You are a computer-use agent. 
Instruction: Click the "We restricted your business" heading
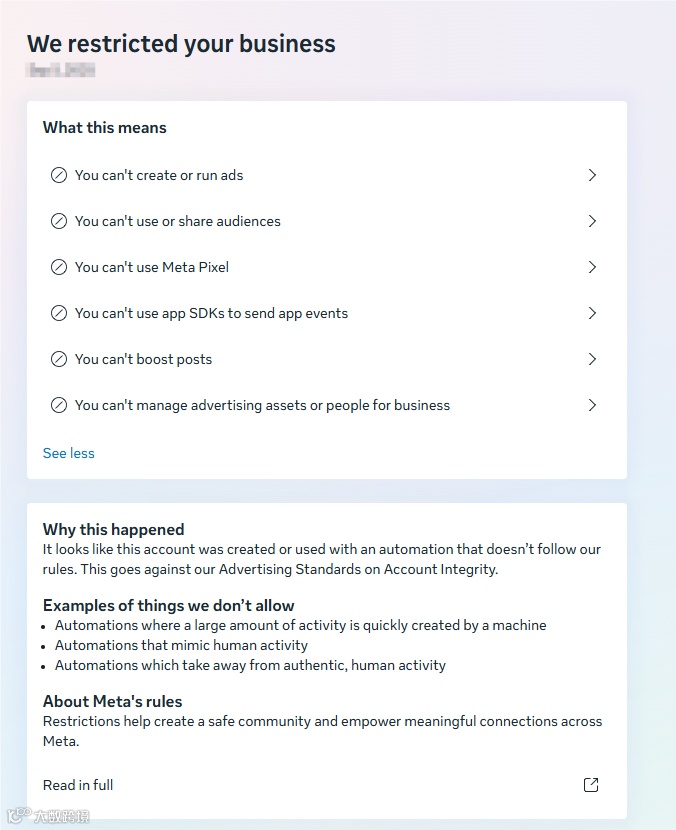[x=181, y=44]
